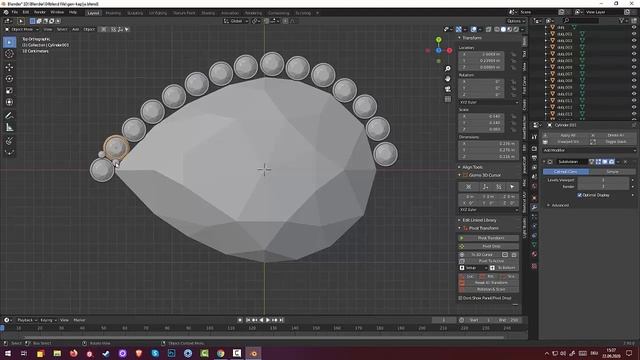Open Modifier properties wrench tab
The height and width of the screenshot is (360, 640).
tap(534, 207)
